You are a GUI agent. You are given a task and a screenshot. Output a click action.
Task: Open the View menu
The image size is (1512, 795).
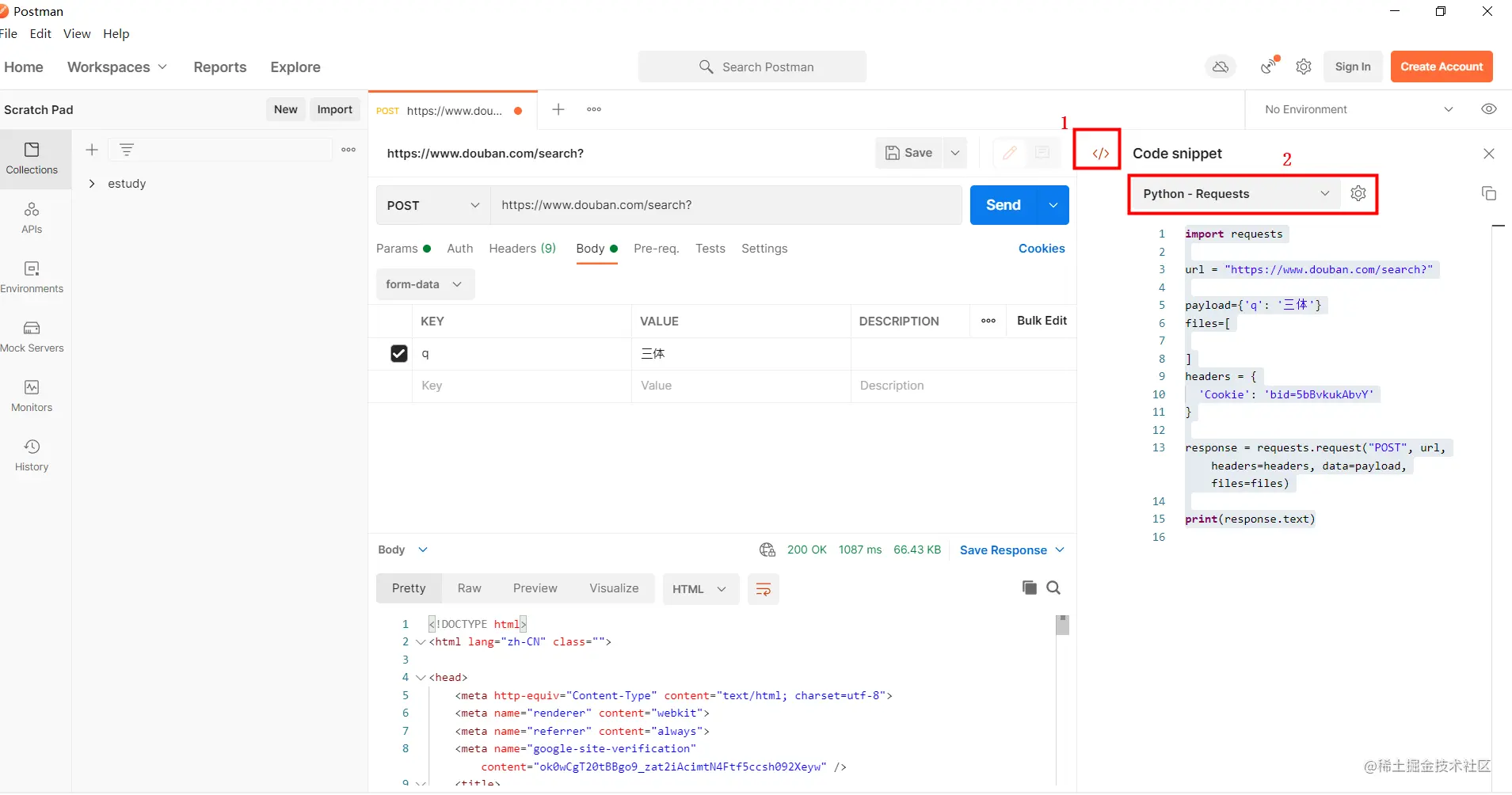(77, 33)
